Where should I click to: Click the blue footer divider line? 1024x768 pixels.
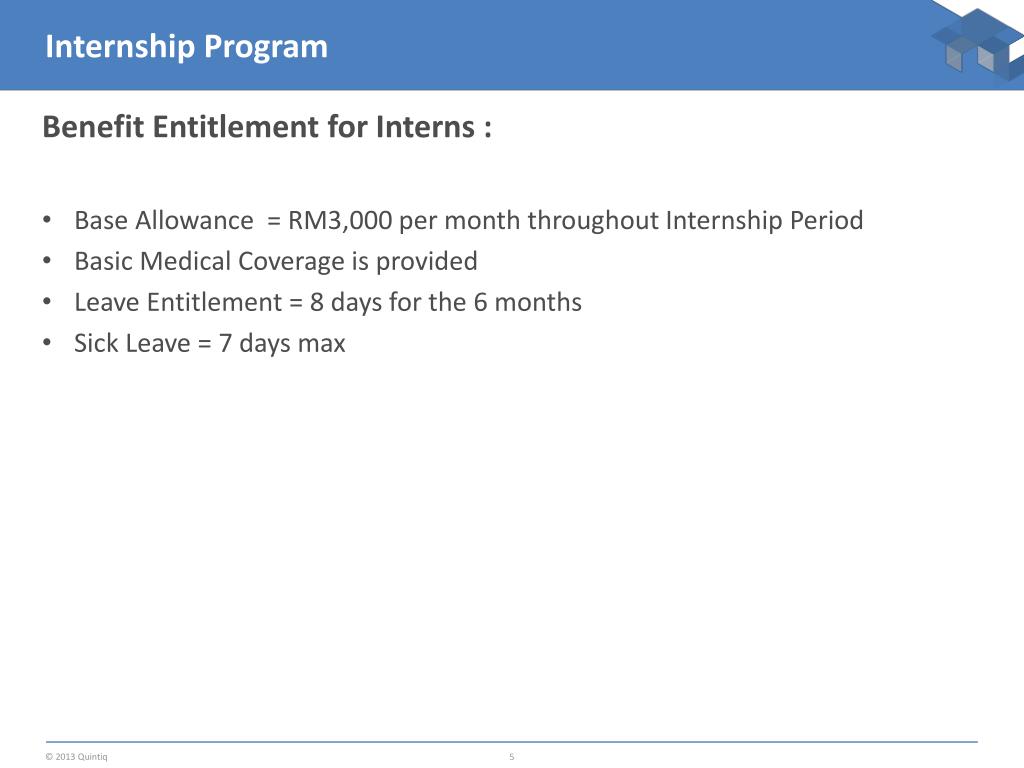click(512, 742)
